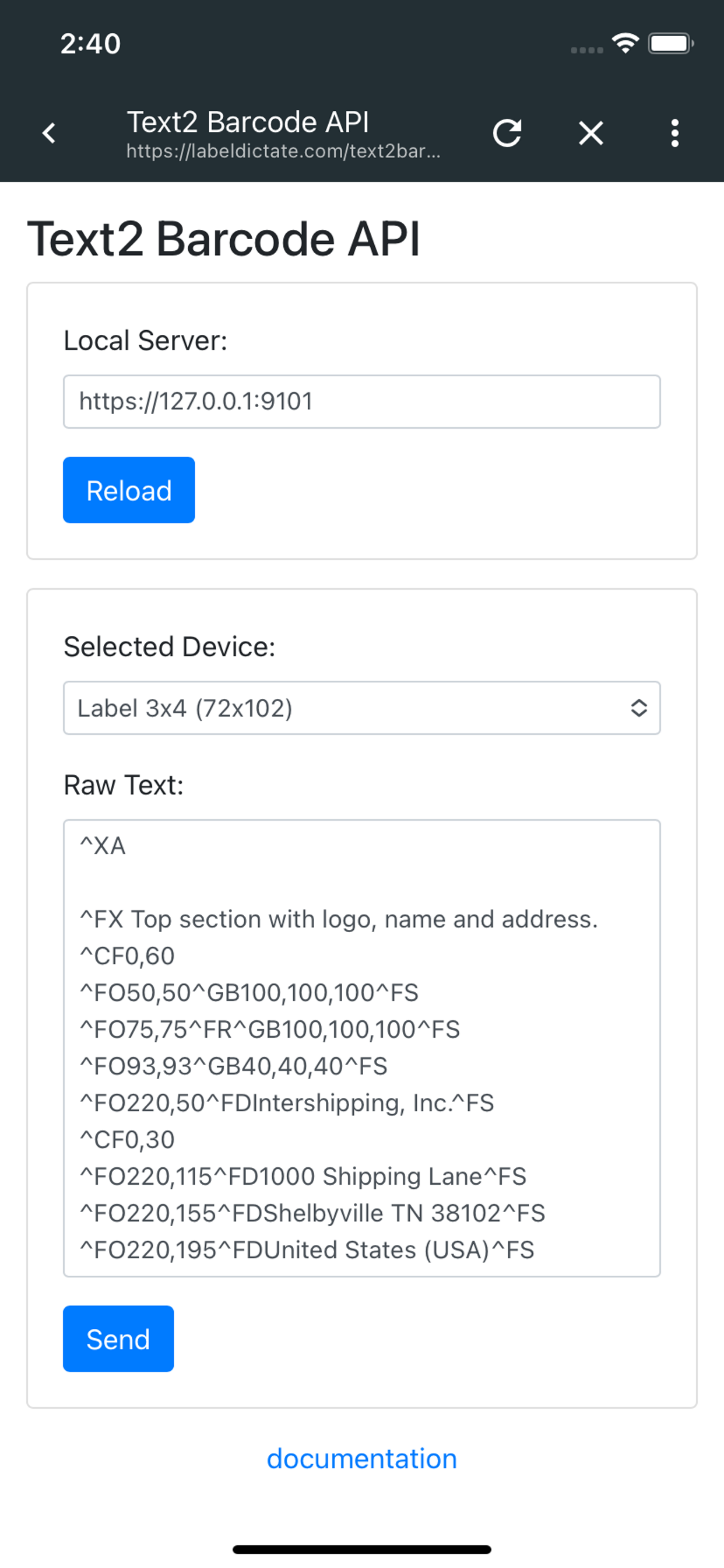Screen dimensions: 724x1568
Task: Close the in-app browser with the X
Action: [x=591, y=134]
